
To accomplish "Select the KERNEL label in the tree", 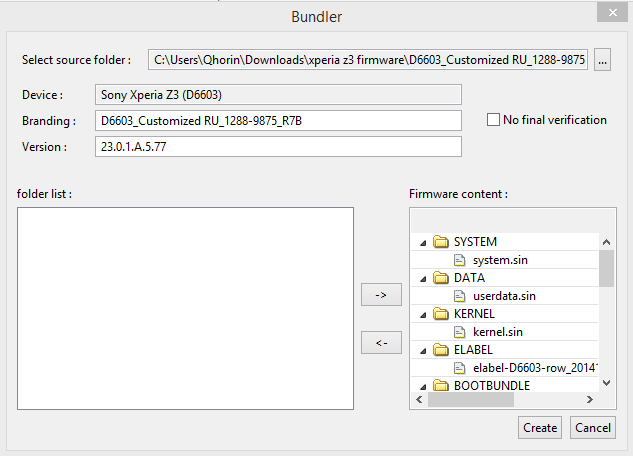I will [x=474, y=314].
